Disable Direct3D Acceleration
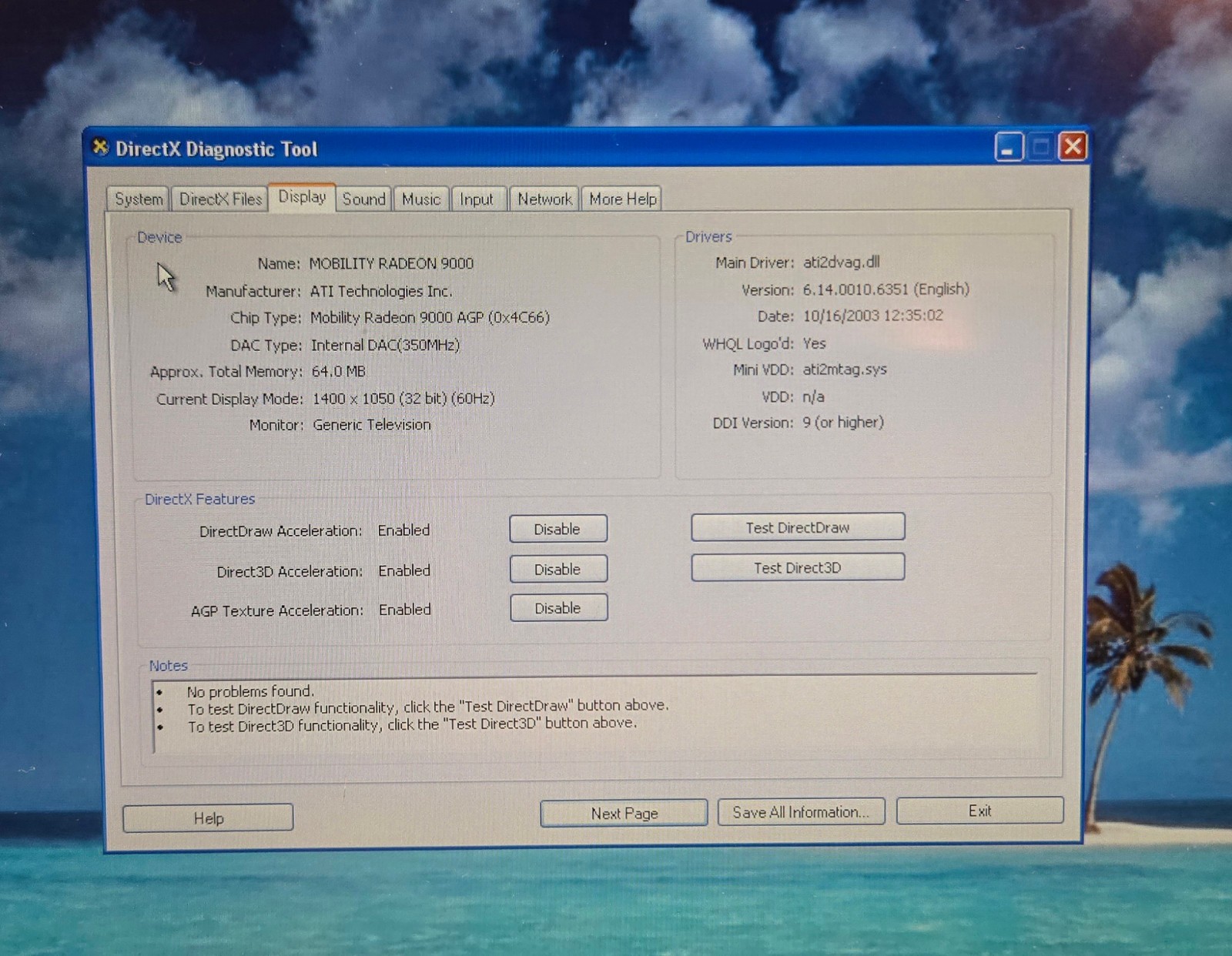Viewport: 1232px width, 956px height. coord(558,569)
